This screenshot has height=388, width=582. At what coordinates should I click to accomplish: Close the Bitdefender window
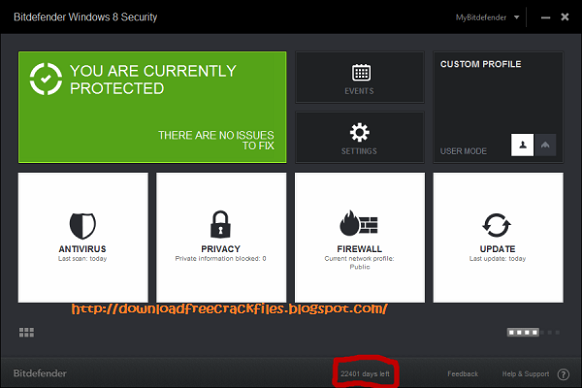(x=565, y=17)
